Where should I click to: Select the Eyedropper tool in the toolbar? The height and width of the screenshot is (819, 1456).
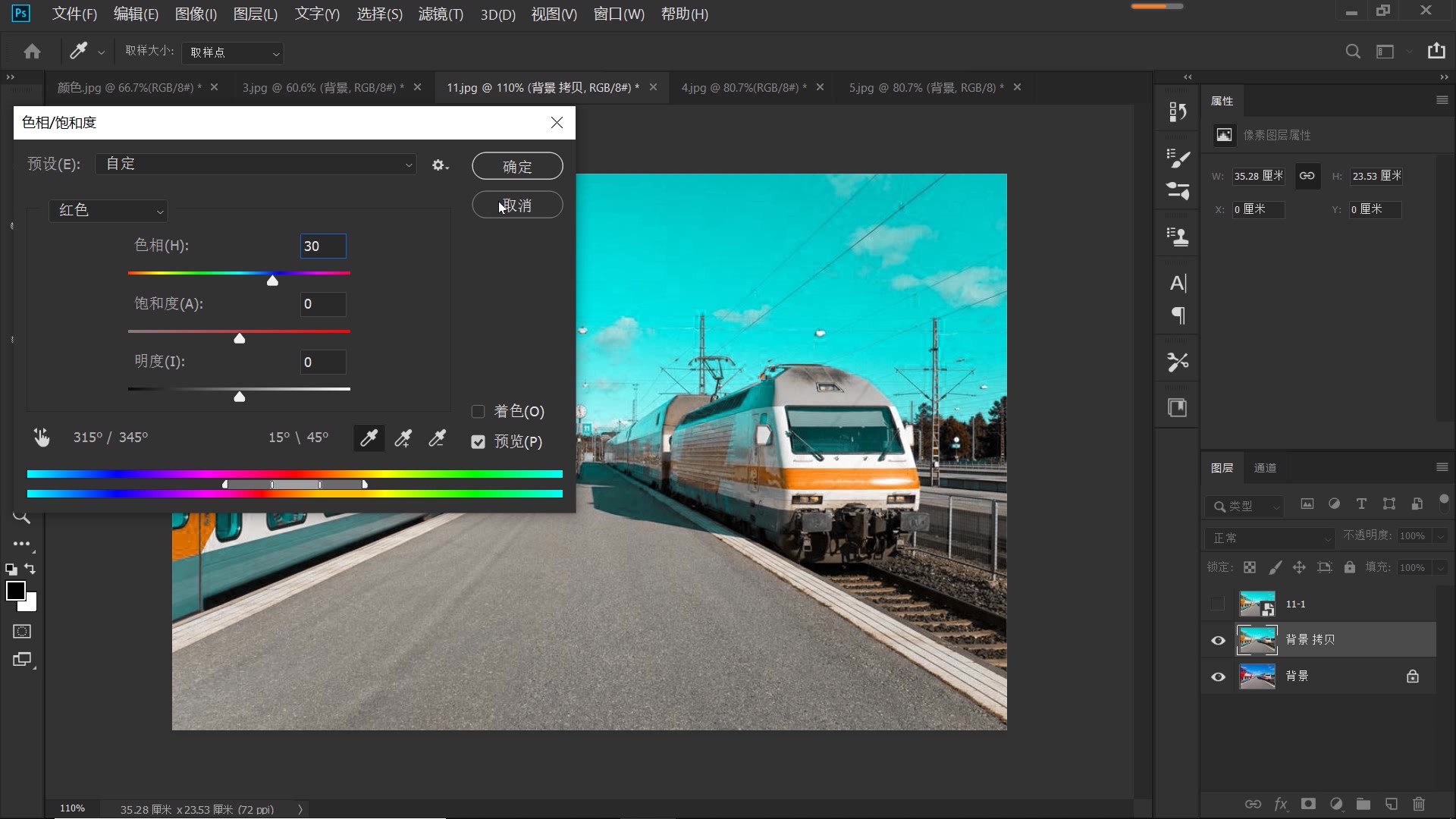click(78, 52)
